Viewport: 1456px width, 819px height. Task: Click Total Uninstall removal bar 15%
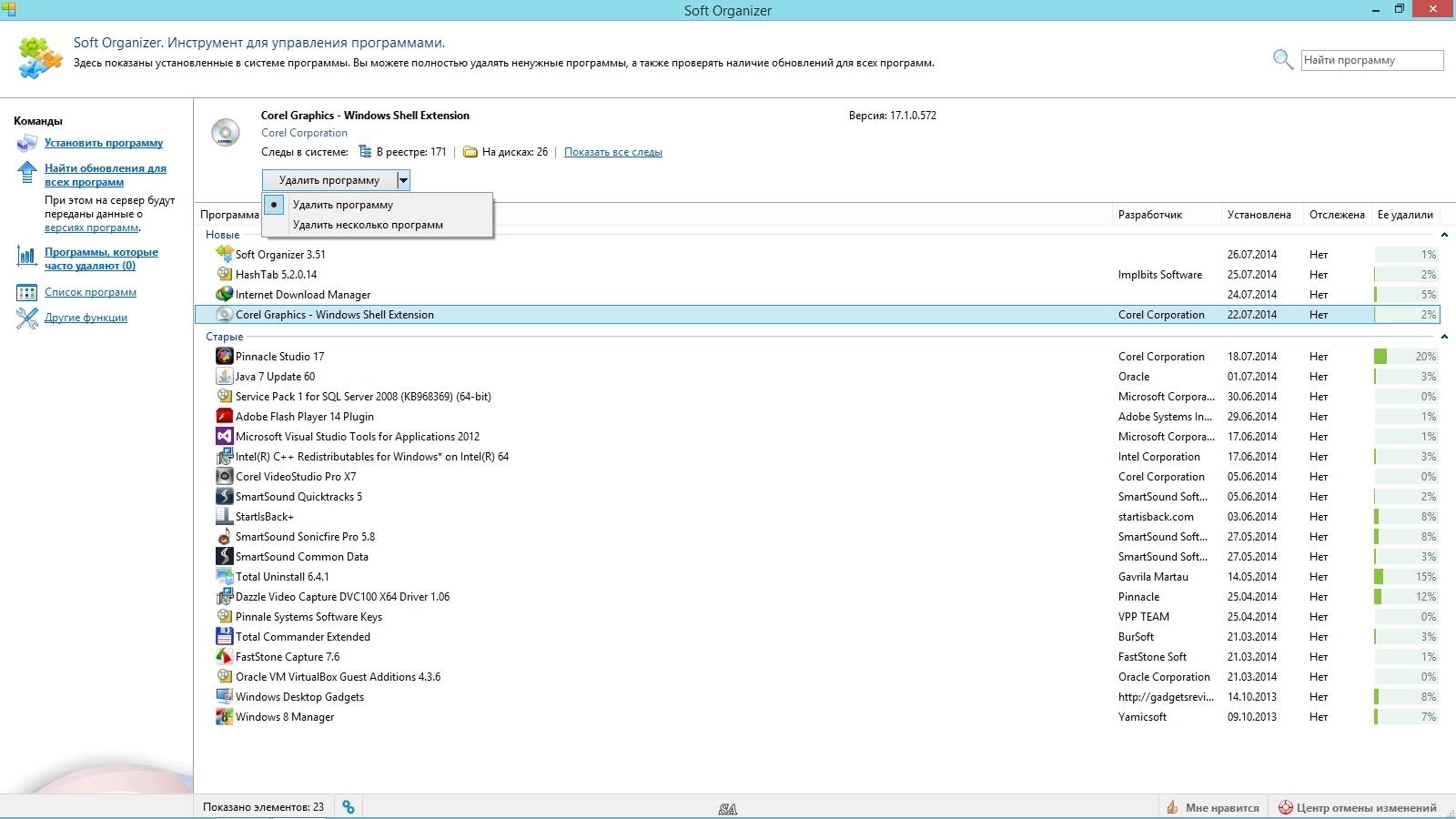(1406, 577)
